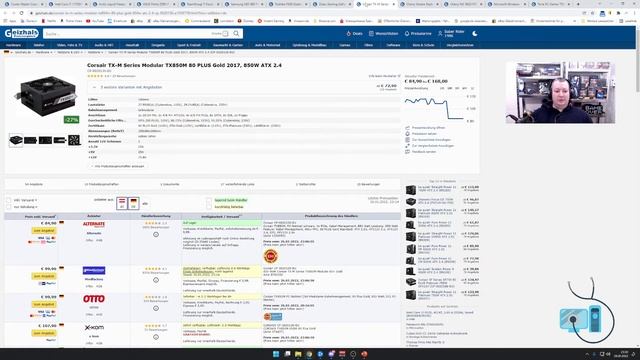Switch to the Produkteigenschaften tab

[x=101, y=184]
